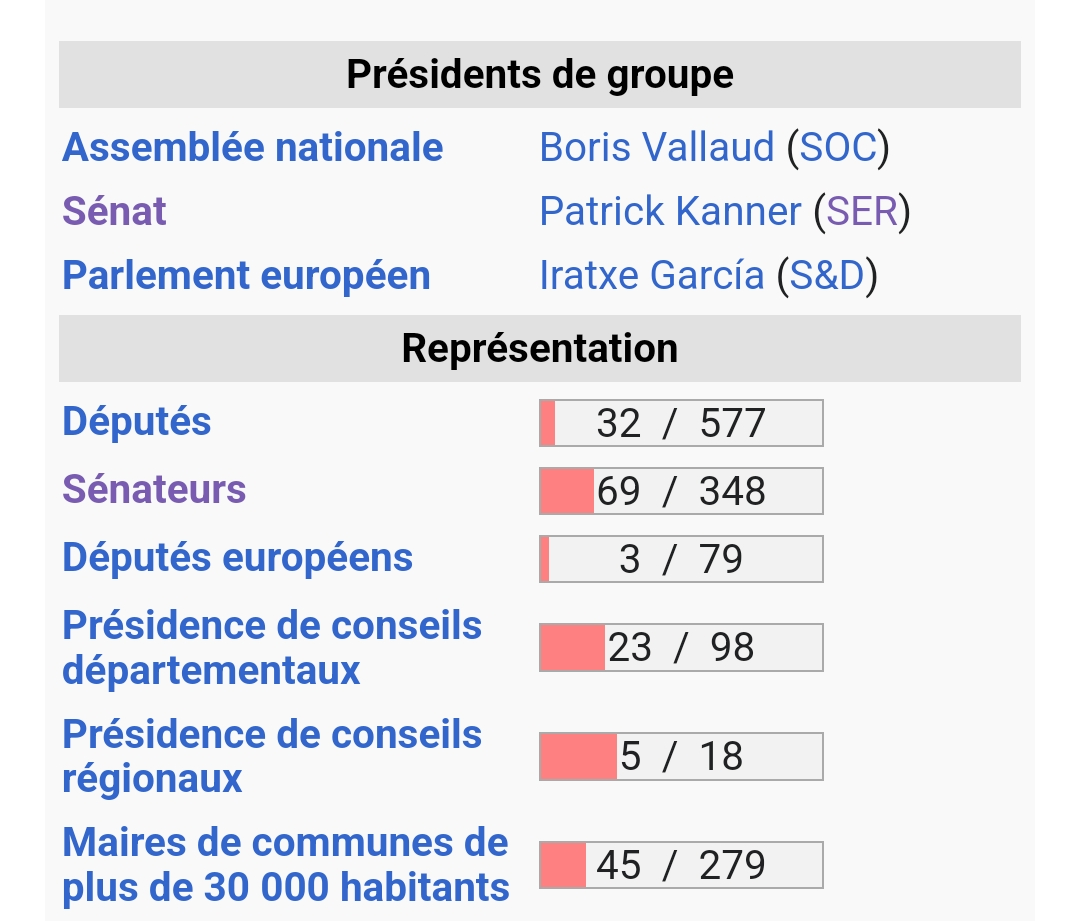Open the Sénat link

click(114, 211)
